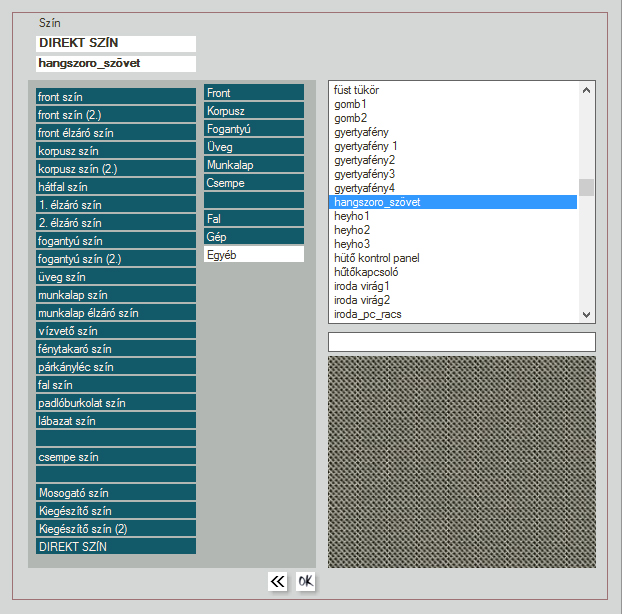Image resolution: width=622 pixels, height=614 pixels.
Task: Select 'füst tükör' in the list
Action: click(453, 90)
